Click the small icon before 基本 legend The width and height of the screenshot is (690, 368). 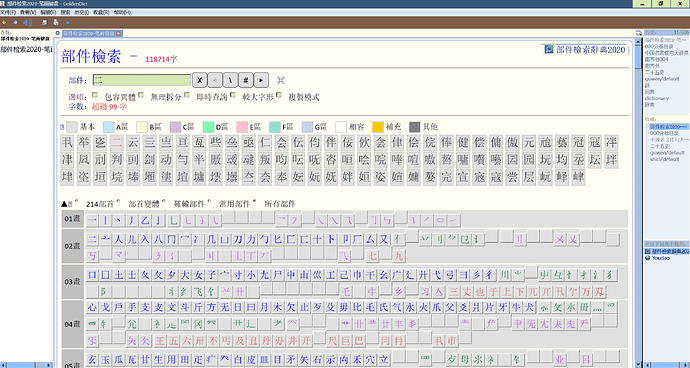coord(62,127)
